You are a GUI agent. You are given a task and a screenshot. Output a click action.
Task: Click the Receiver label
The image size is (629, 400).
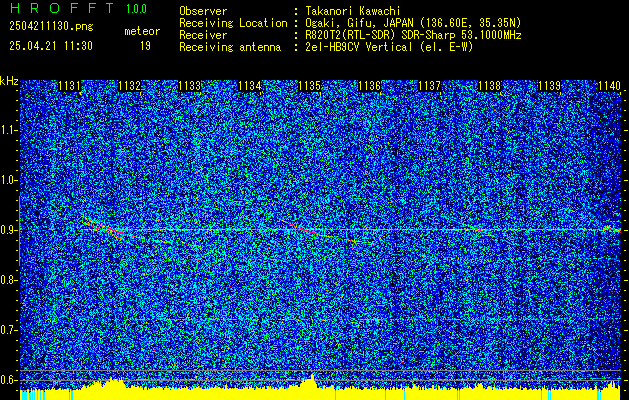203,35
